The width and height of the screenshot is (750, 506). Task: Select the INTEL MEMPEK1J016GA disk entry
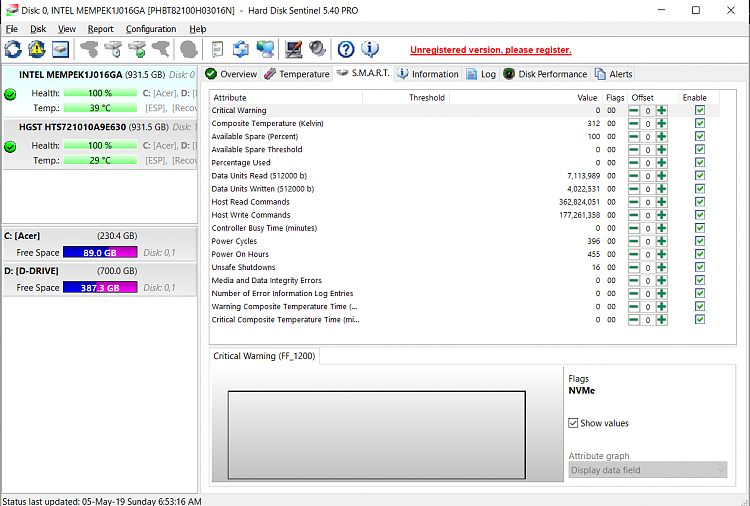pos(99,91)
